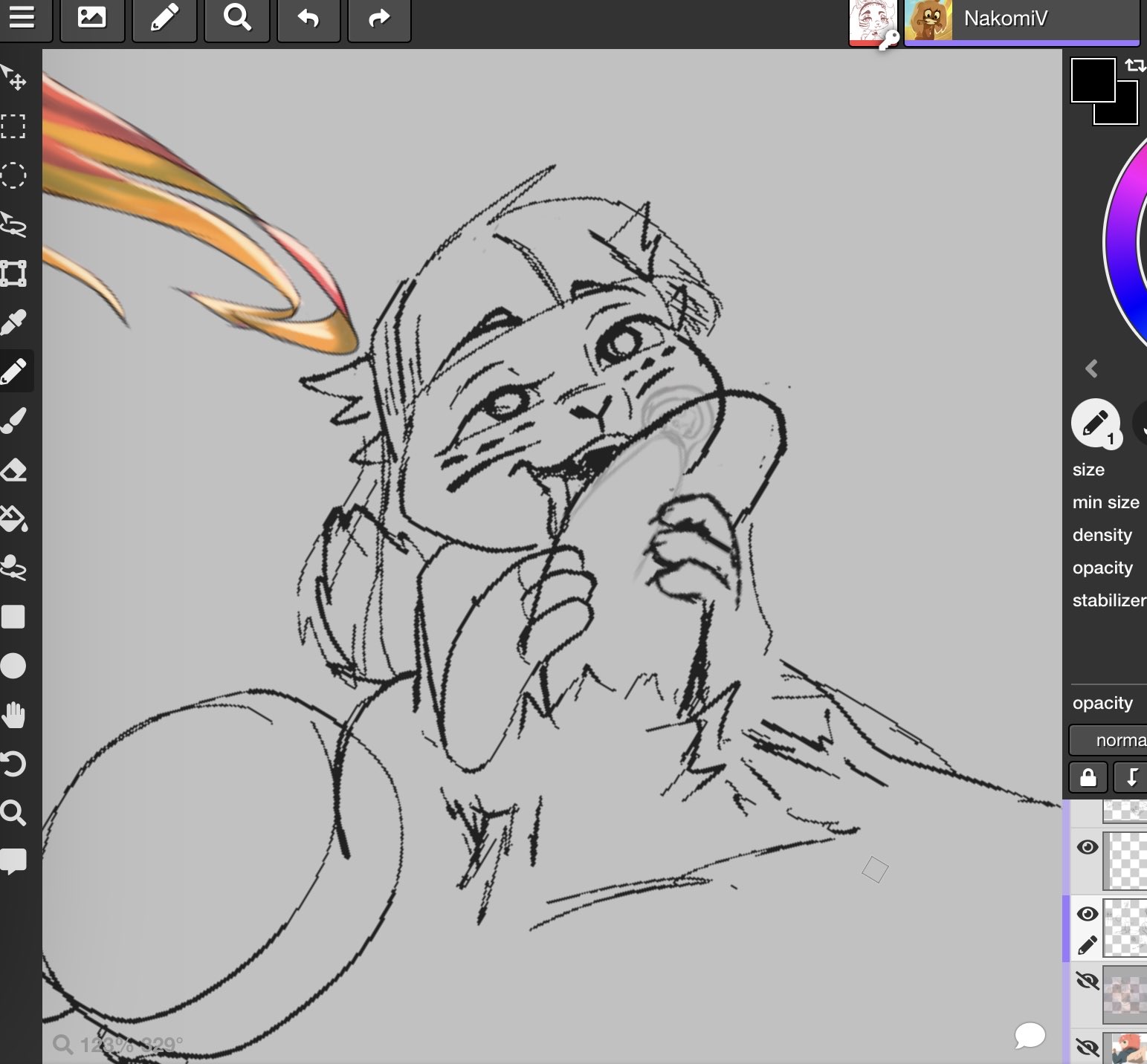Screen dimensions: 1147x1064
Task: Show the hidden bottom layer with red-haired thumbnail
Action: click(1088, 1048)
